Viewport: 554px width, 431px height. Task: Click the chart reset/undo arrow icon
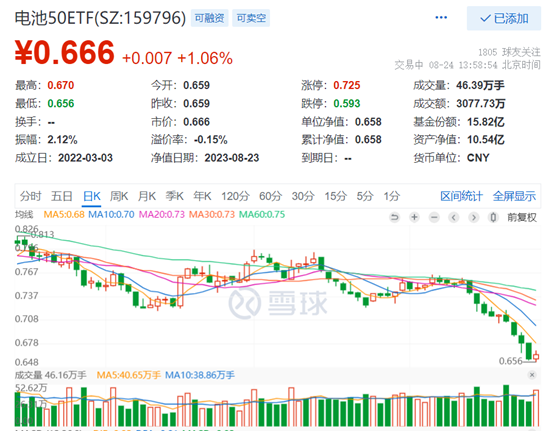[394, 217]
